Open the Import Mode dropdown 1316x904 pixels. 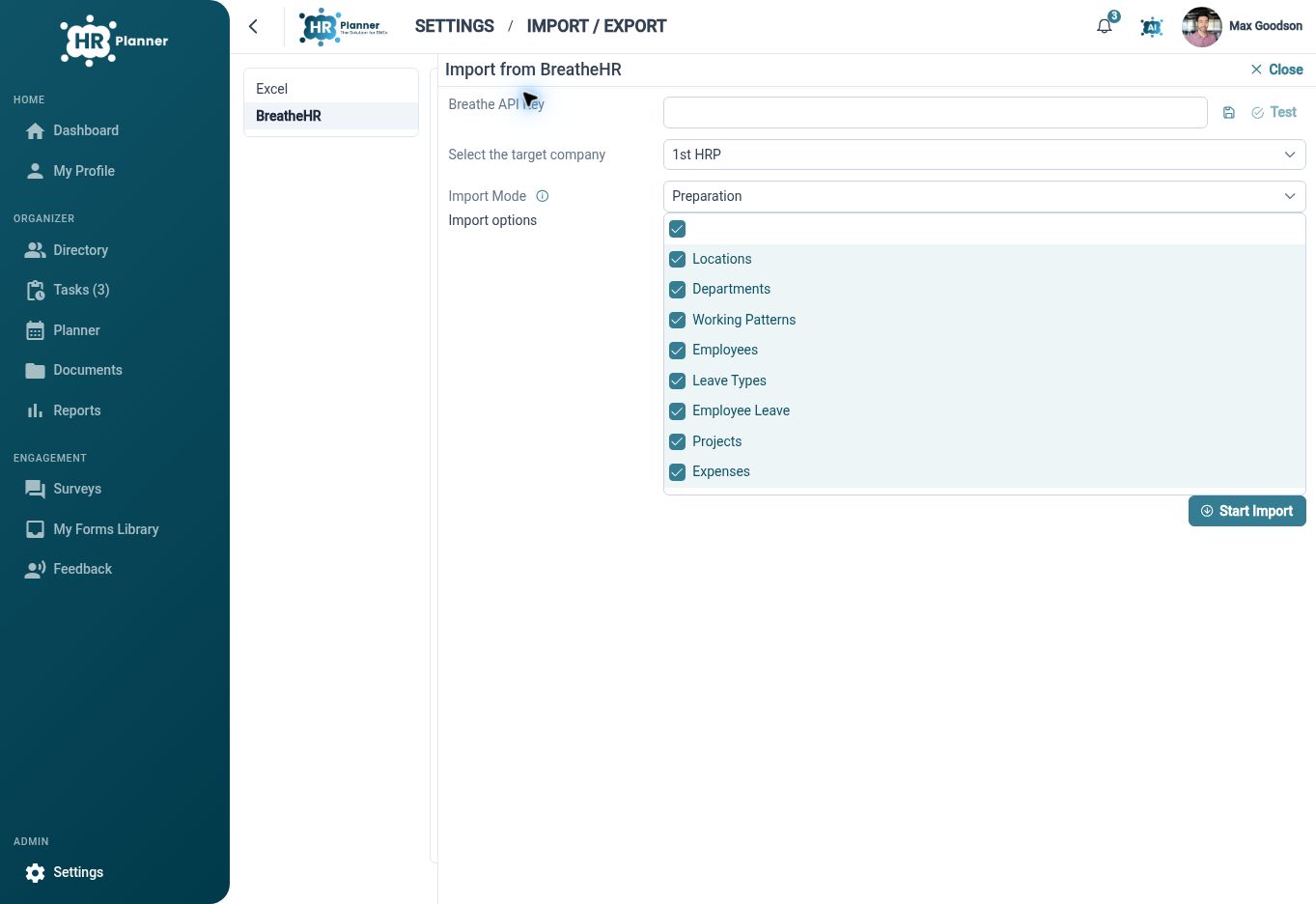(x=984, y=196)
